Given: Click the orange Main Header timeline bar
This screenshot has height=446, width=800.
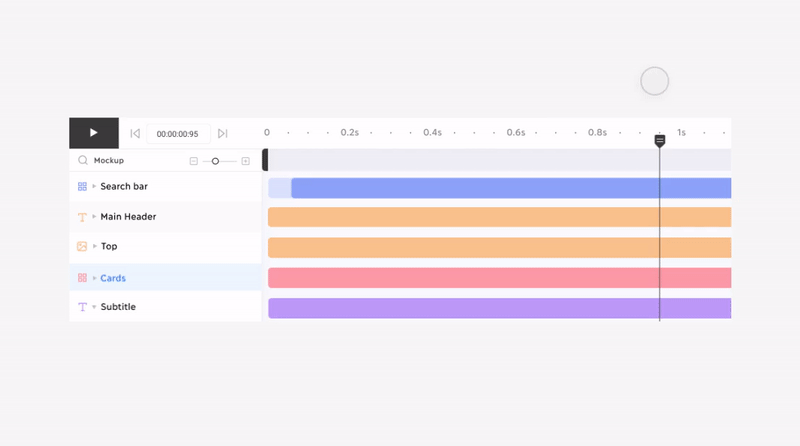Looking at the screenshot, I should 499,217.
